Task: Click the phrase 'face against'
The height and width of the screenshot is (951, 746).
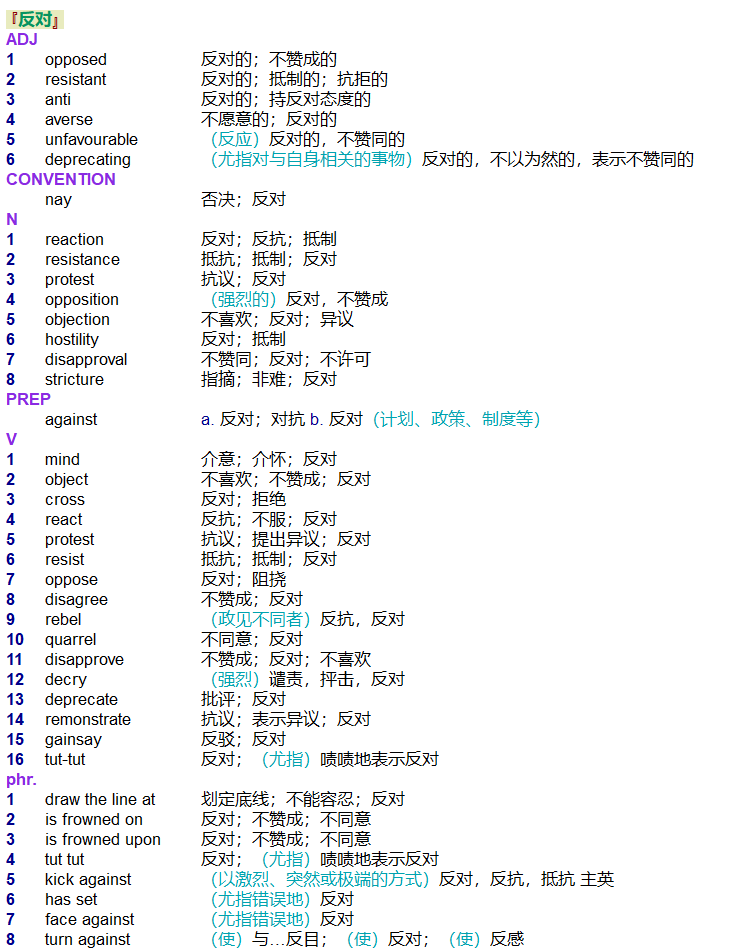Action: (x=90, y=920)
